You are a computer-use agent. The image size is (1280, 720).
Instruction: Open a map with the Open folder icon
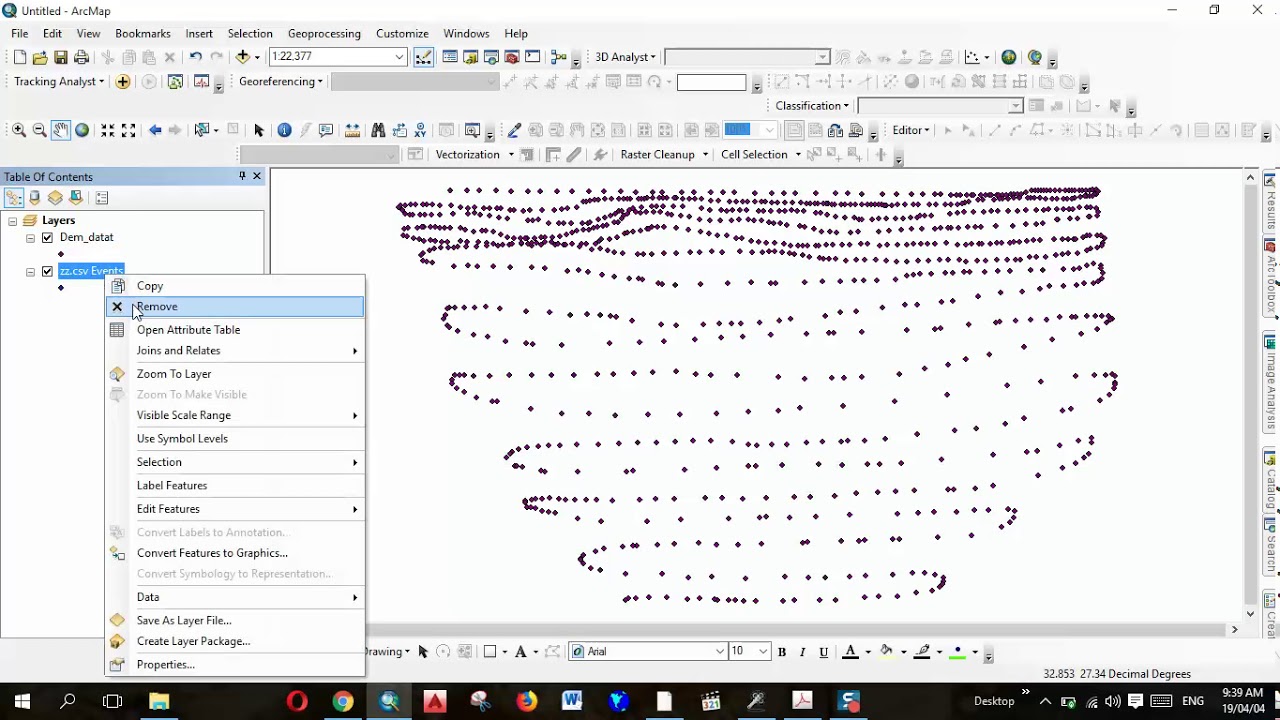(40, 57)
